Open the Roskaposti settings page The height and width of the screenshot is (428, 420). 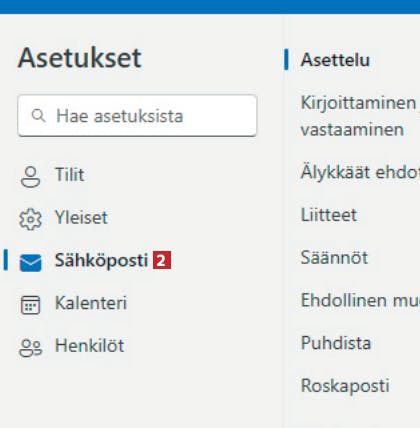pos(345,386)
